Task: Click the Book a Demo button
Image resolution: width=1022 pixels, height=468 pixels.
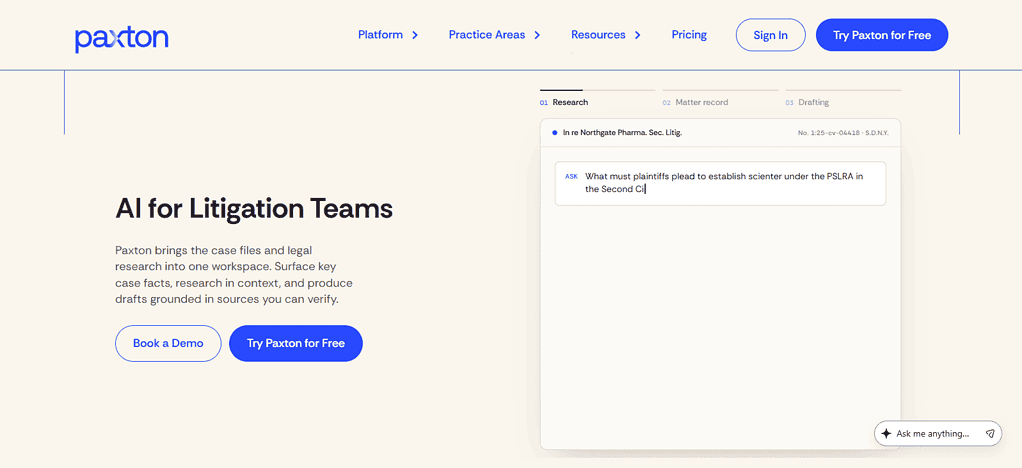Action: tap(168, 343)
